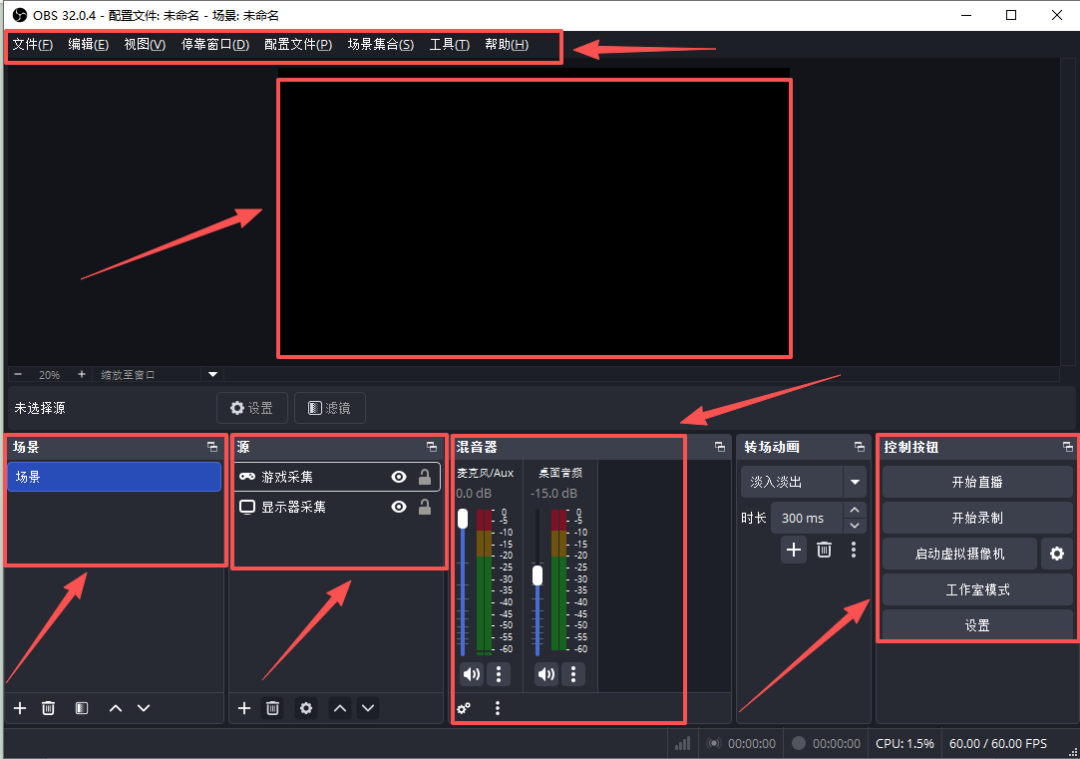This screenshot has width=1080, height=759.
Task: Open scene filters using the filter icon
Action: tap(81, 708)
